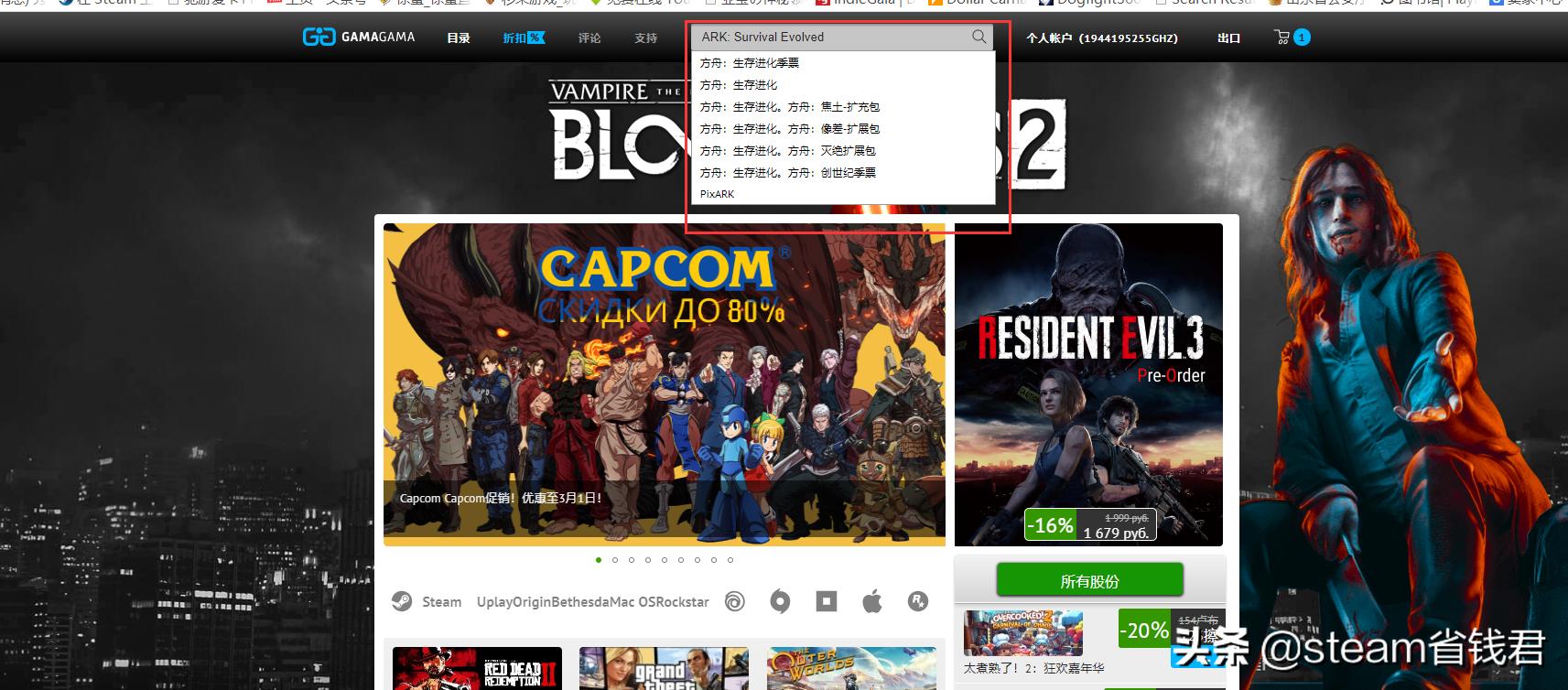This screenshot has width=1568, height=690.
Task: Click the Capcom促销 caption text
Action: (501, 499)
